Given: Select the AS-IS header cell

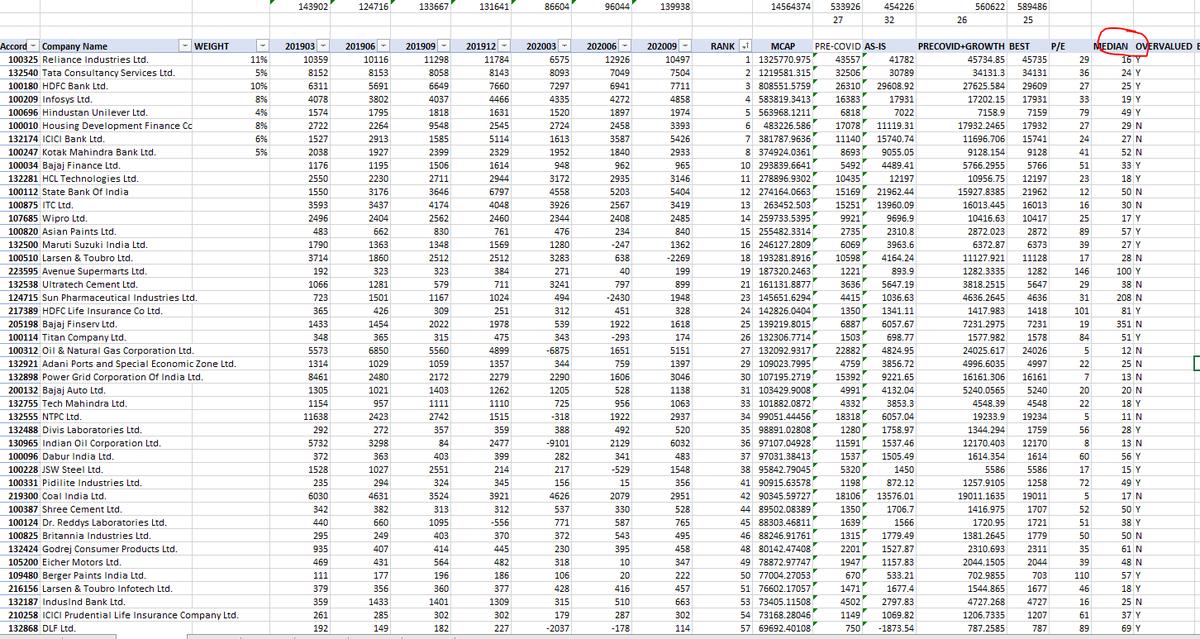Looking at the screenshot, I should point(887,47).
